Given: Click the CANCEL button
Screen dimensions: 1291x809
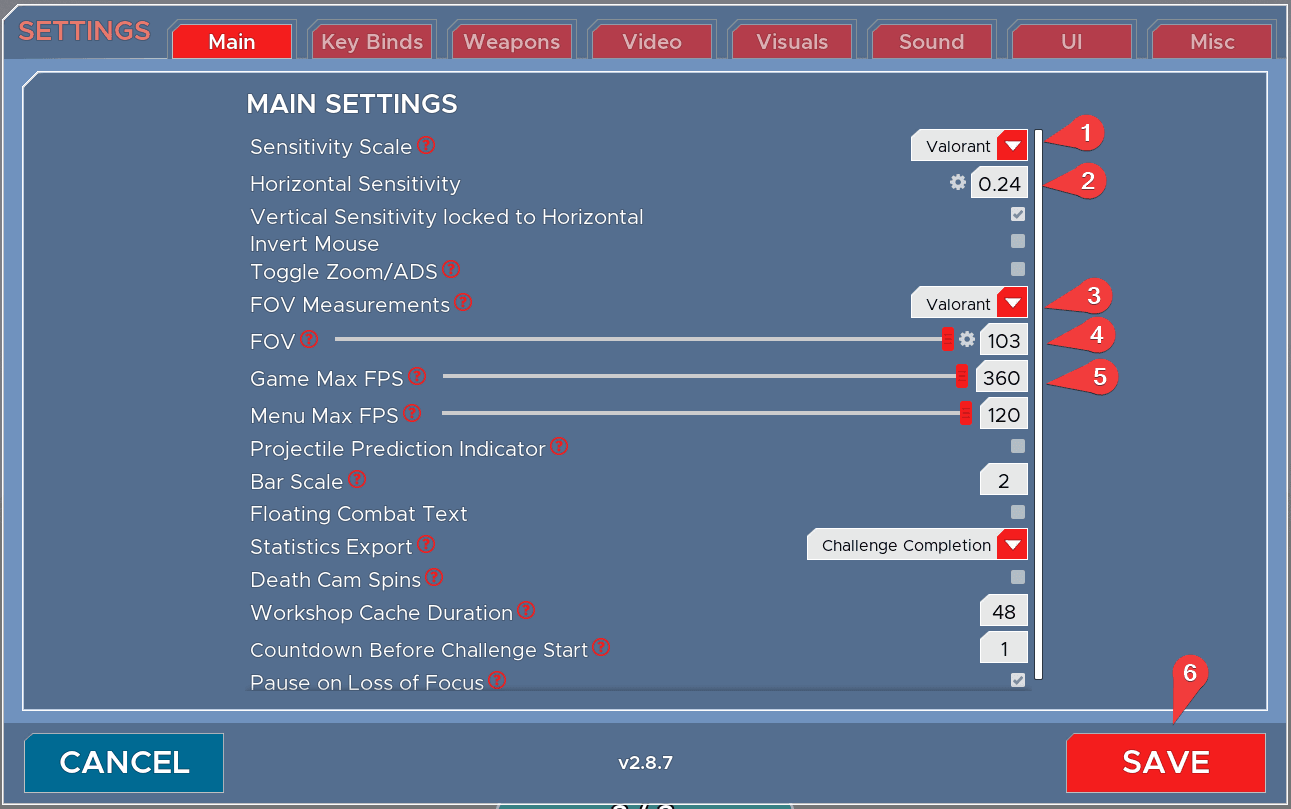Looking at the screenshot, I should tap(124, 762).
